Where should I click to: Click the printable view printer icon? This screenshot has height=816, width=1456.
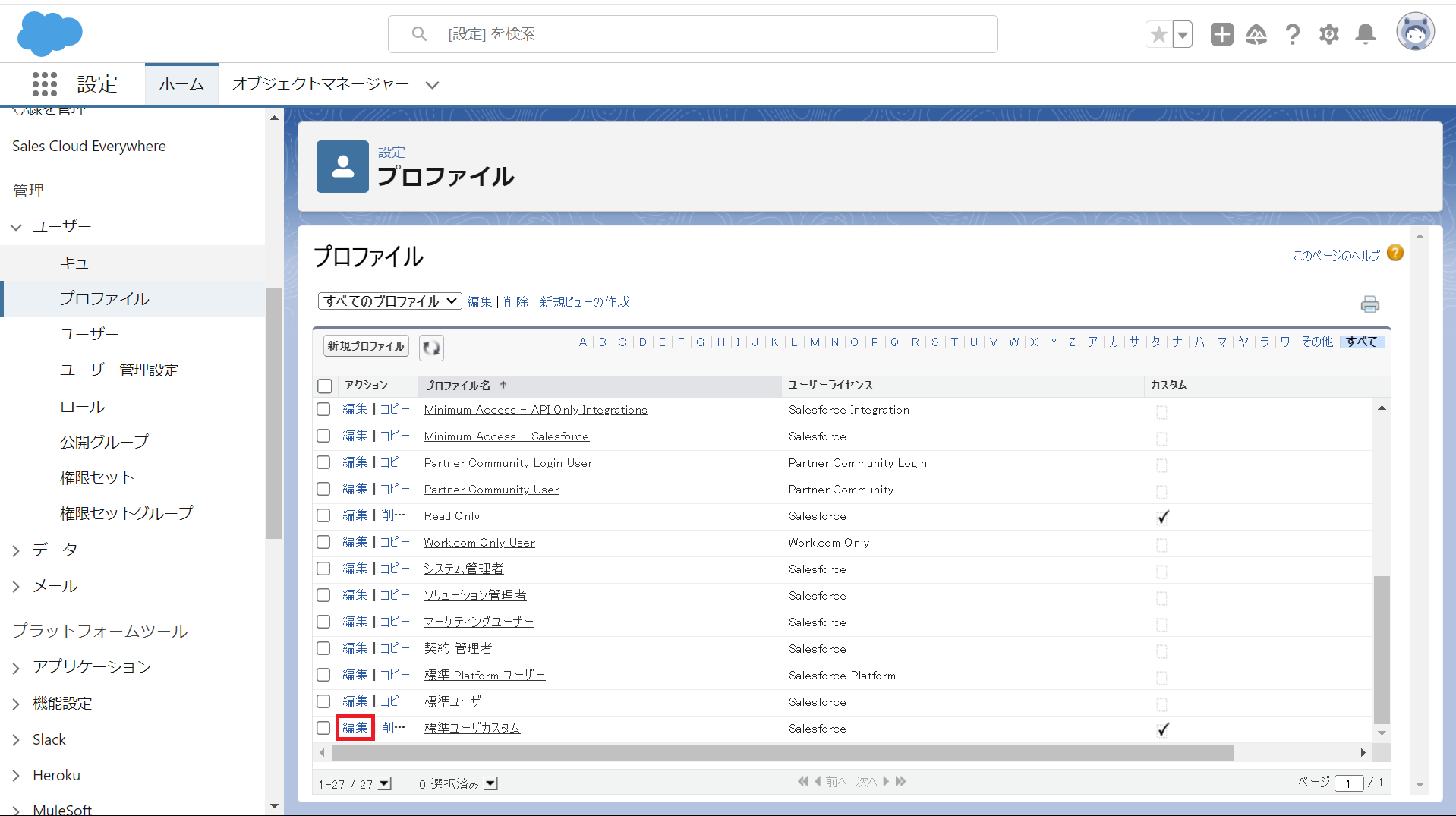coord(1369,304)
